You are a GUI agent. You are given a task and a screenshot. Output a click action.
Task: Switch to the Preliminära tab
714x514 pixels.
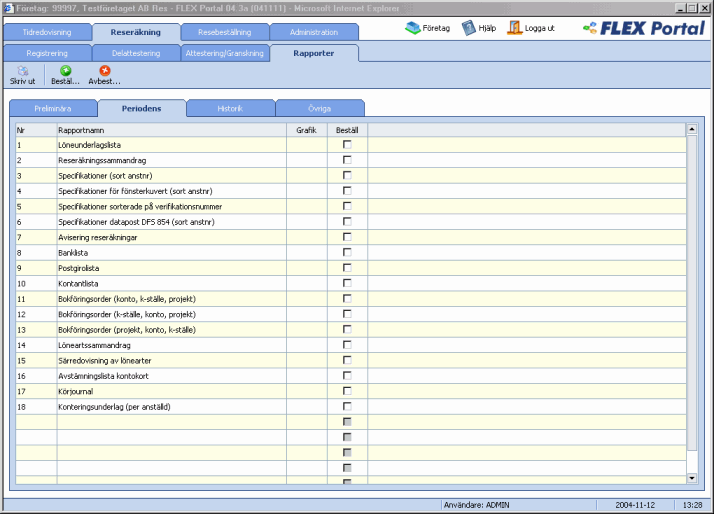point(53,108)
